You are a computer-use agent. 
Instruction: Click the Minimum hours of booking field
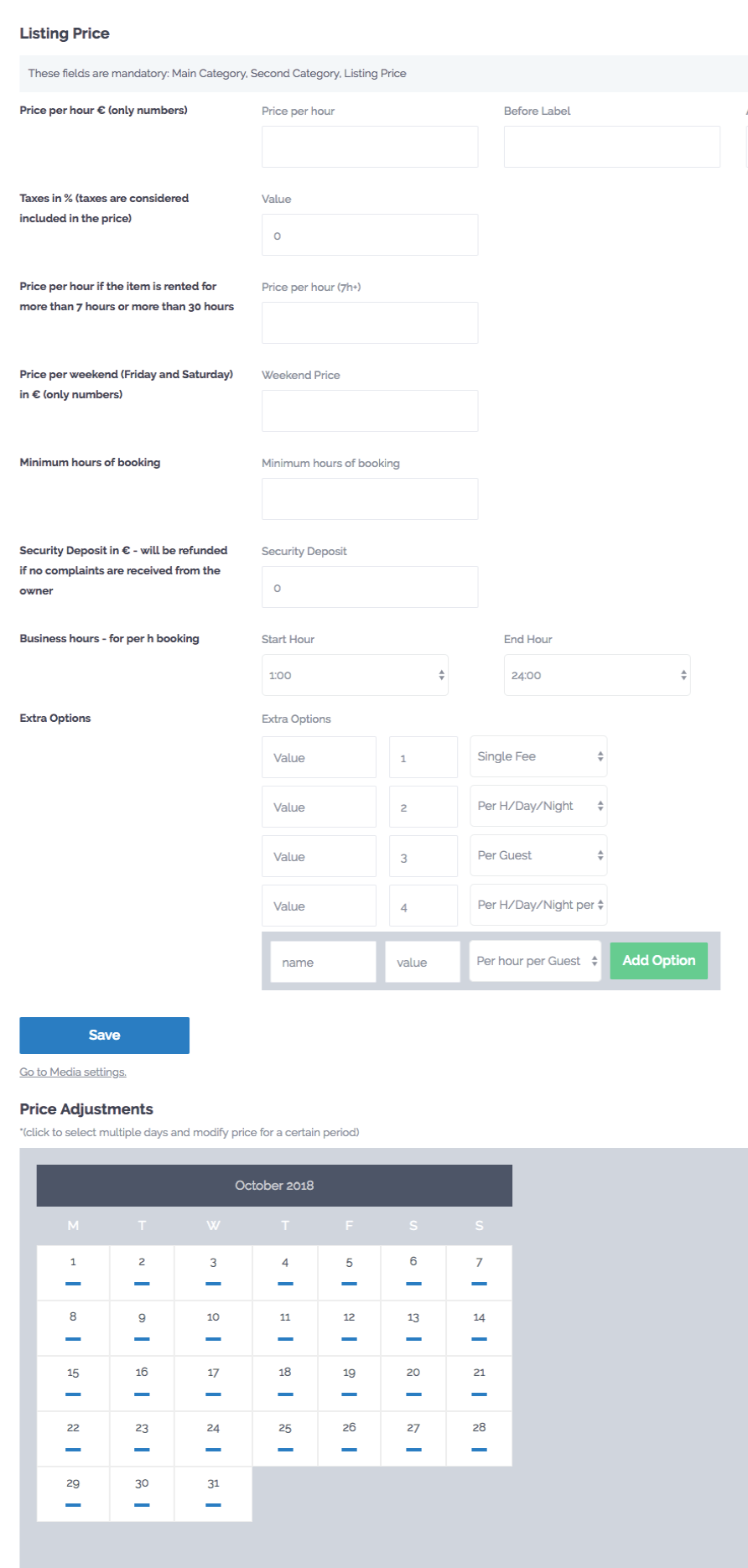click(x=370, y=499)
